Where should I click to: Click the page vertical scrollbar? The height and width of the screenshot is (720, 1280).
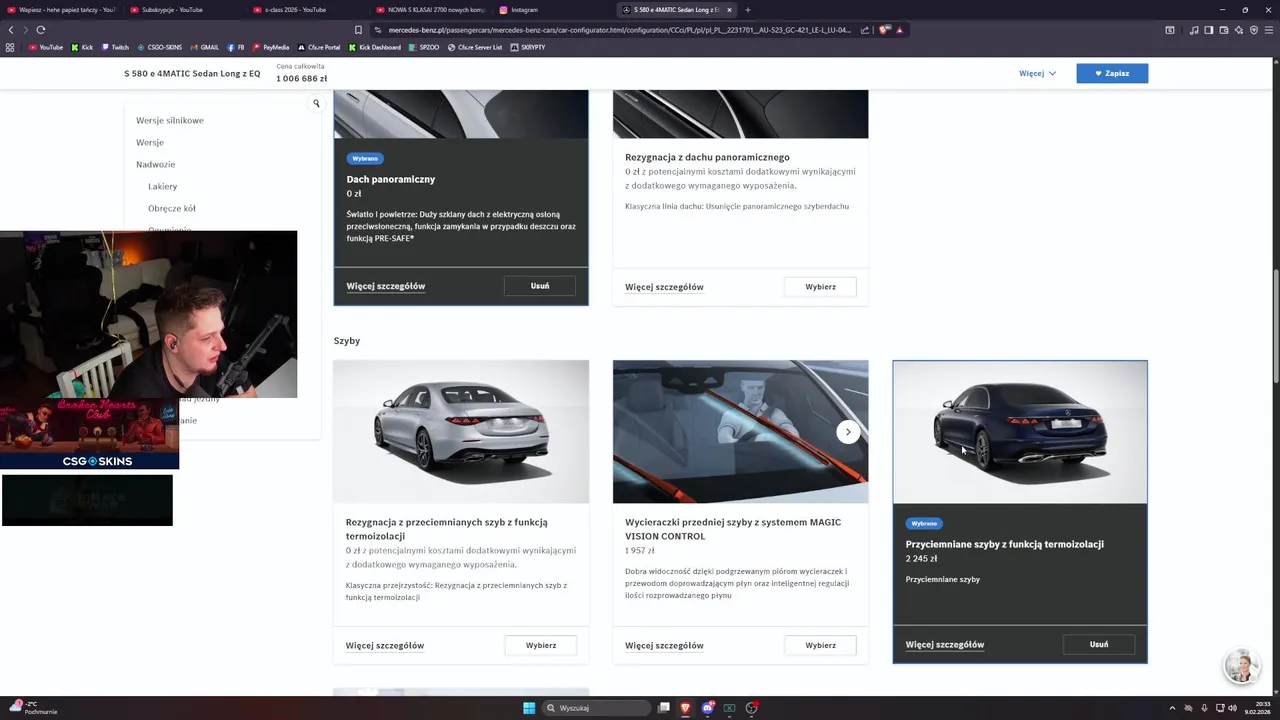(x=1276, y=325)
